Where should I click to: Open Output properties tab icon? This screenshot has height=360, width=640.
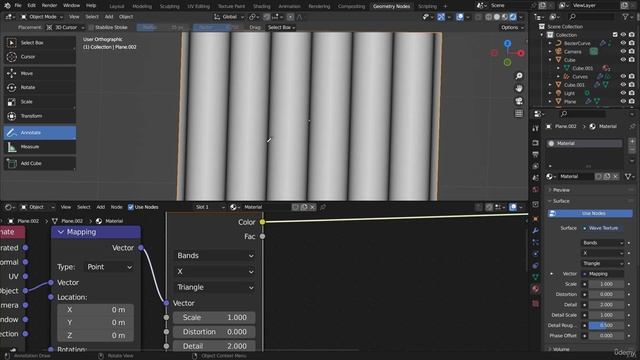pyautogui.click(x=536, y=154)
